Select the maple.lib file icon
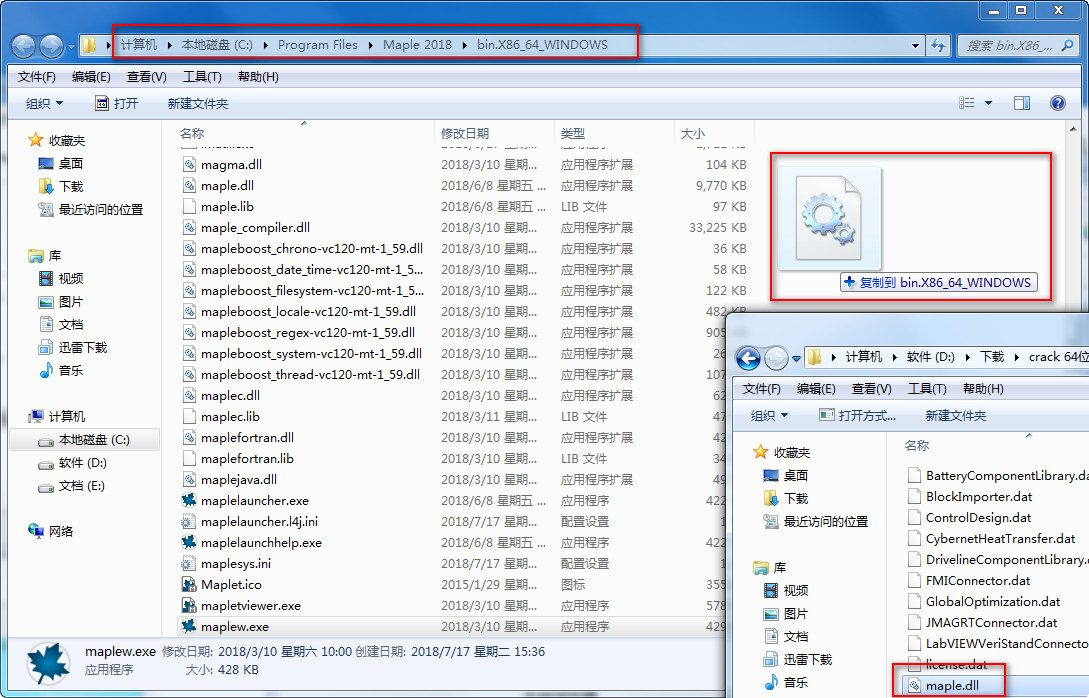Screen dimensions: 1089x698 pyautogui.click(x=189, y=206)
